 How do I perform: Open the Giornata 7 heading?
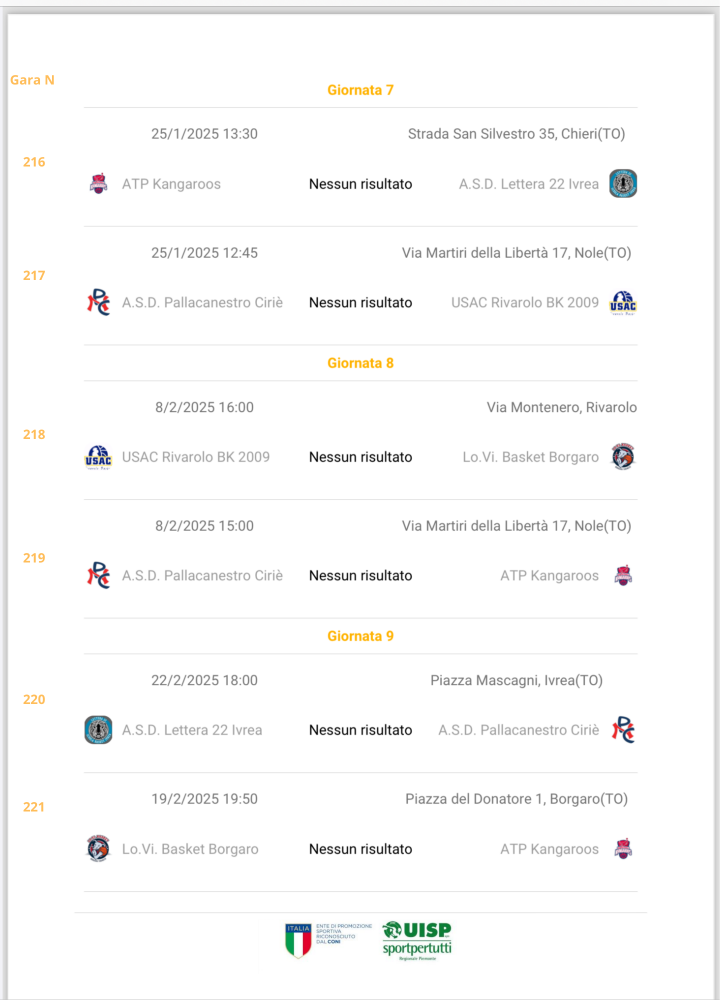[360, 90]
